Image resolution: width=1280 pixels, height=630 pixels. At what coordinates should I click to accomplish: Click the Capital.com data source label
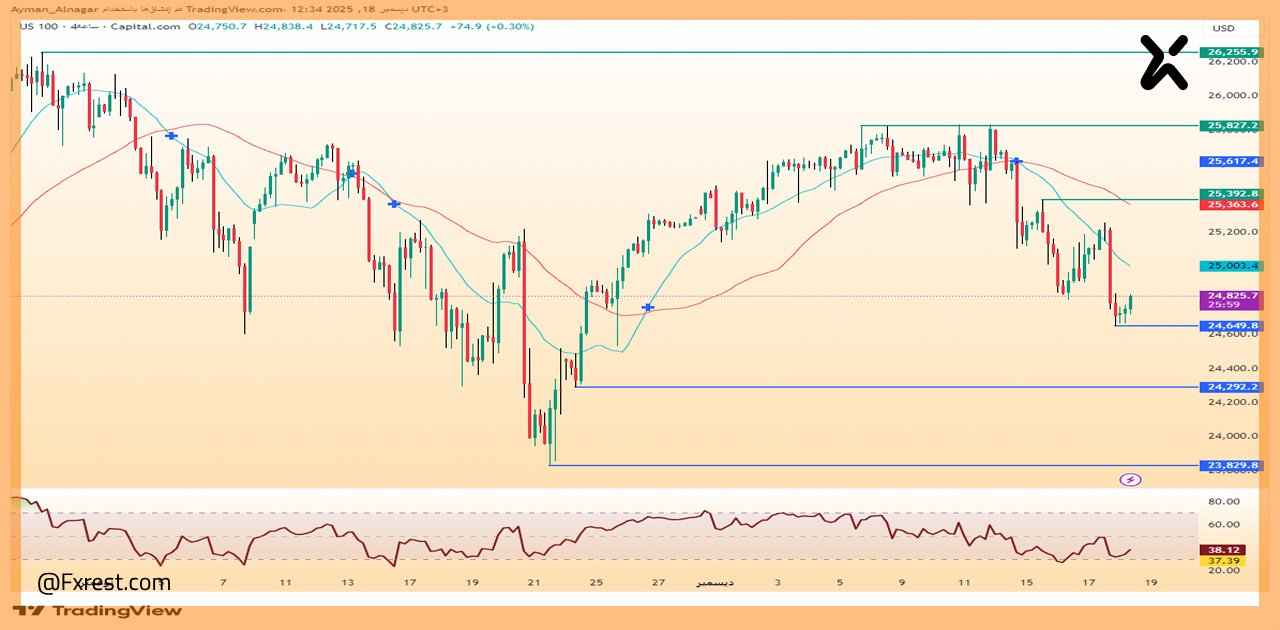(x=151, y=27)
